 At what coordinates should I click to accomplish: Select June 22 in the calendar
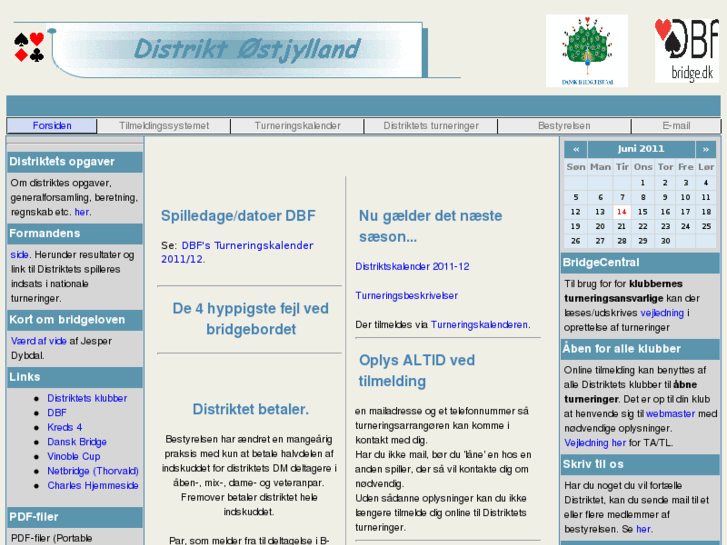(x=643, y=226)
